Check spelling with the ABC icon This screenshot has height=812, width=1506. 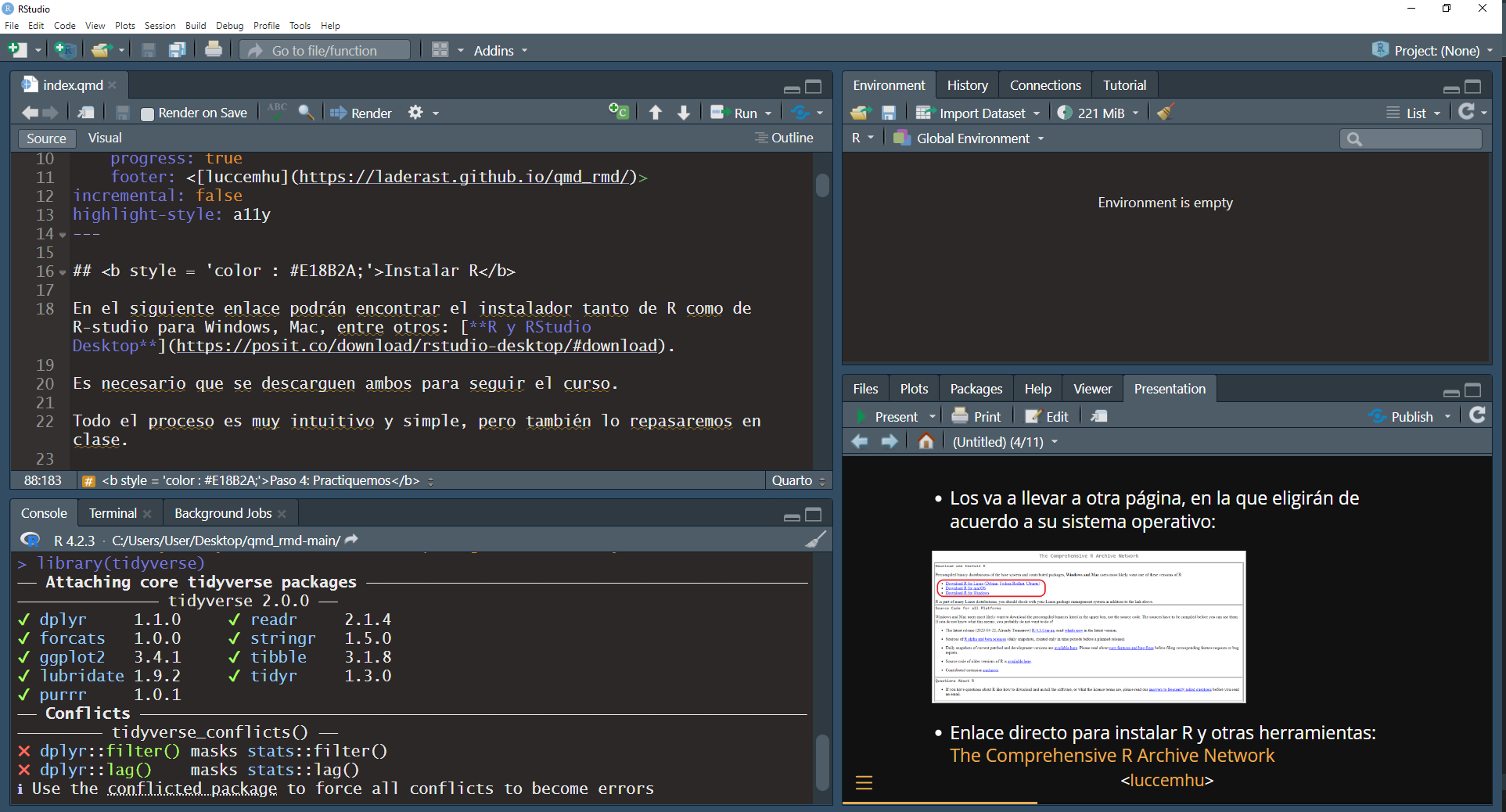click(275, 112)
